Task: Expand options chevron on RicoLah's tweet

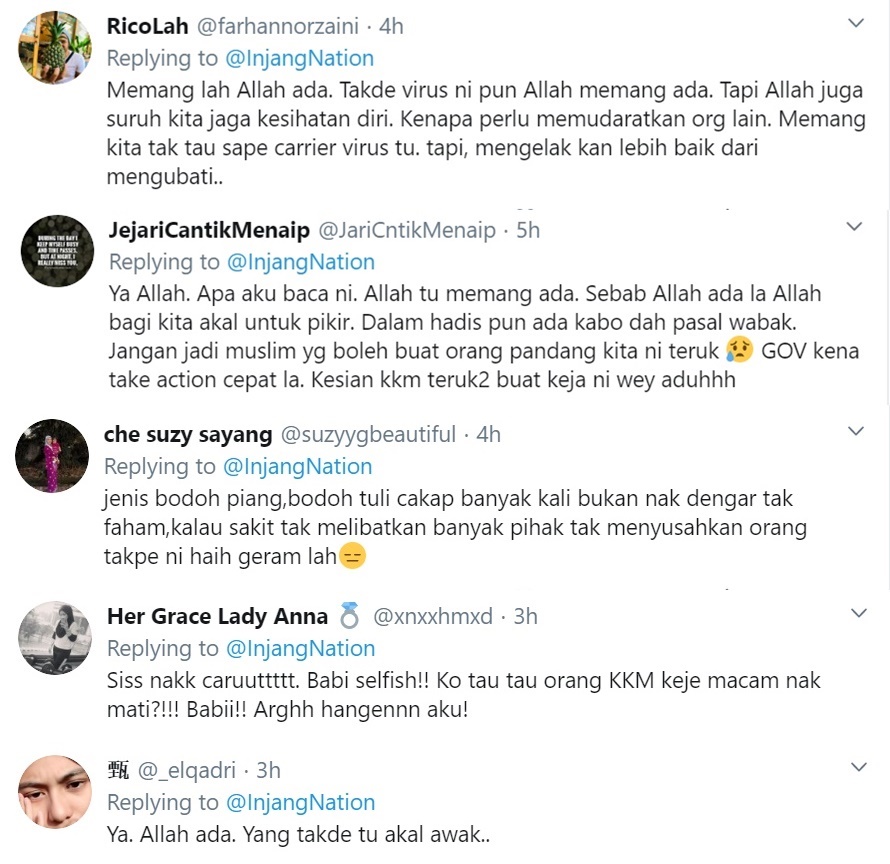Action: point(855,23)
